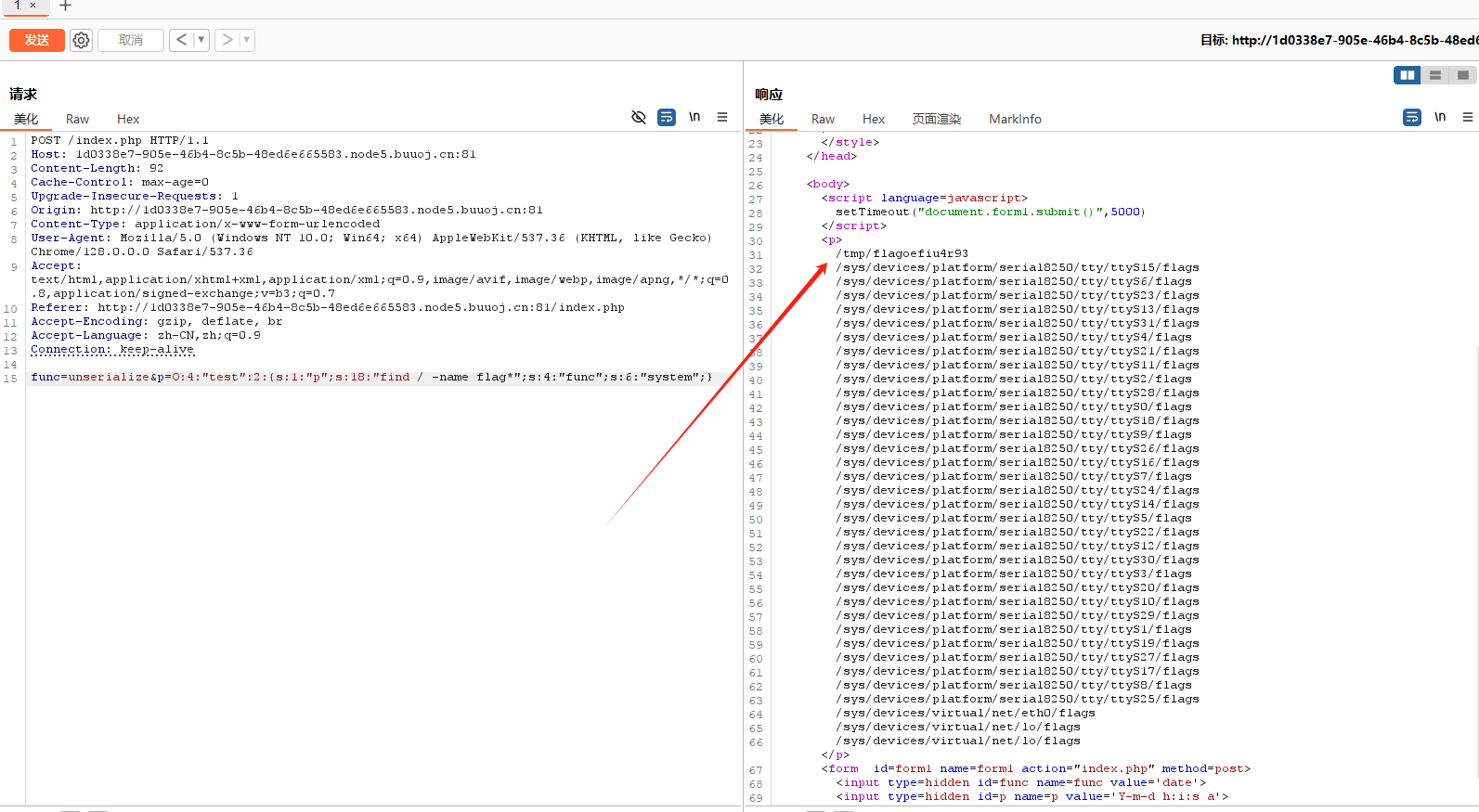
Task: Go back to the previous request in history
Action: [182, 40]
